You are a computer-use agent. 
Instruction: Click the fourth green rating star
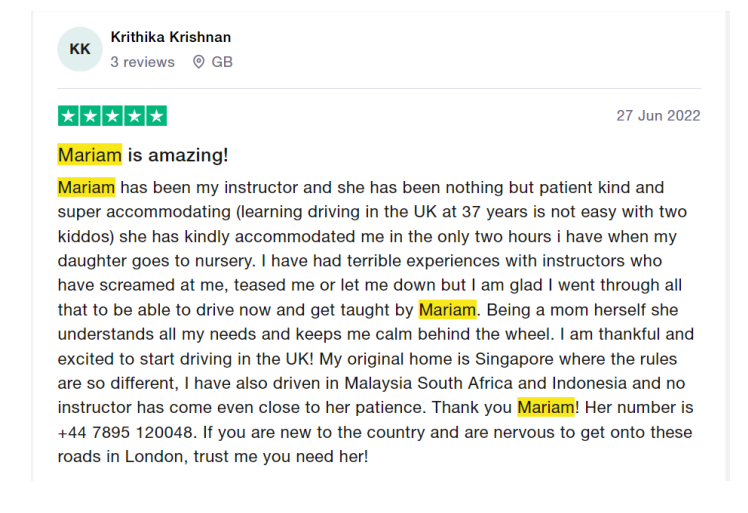coord(135,116)
